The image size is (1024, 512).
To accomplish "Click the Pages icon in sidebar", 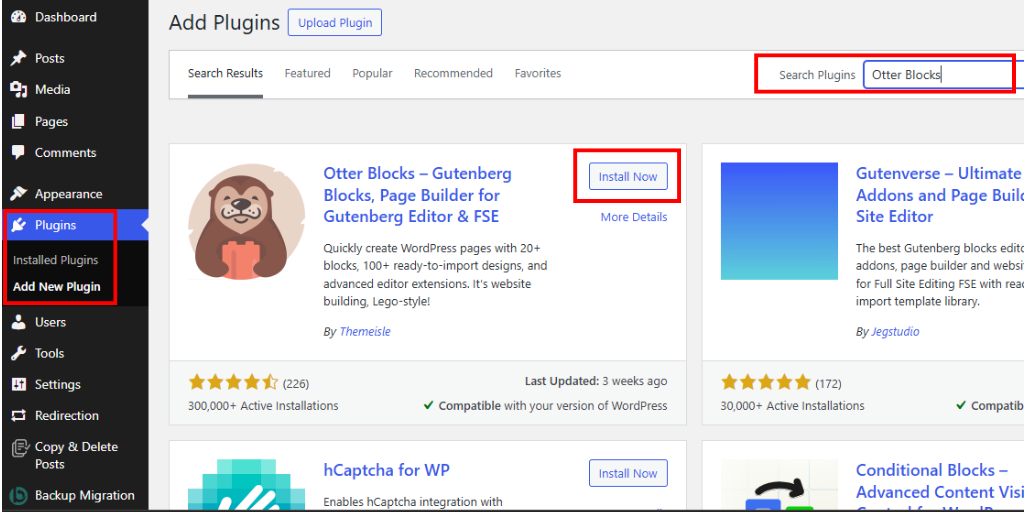I will coord(18,121).
